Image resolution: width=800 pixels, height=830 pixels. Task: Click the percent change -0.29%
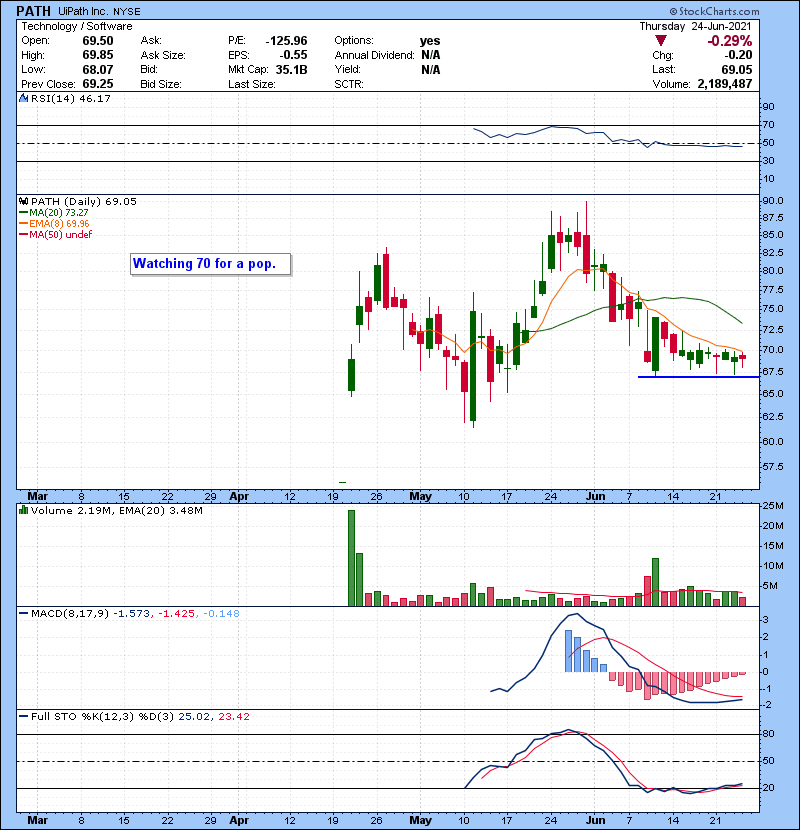click(x=730, y=41)
